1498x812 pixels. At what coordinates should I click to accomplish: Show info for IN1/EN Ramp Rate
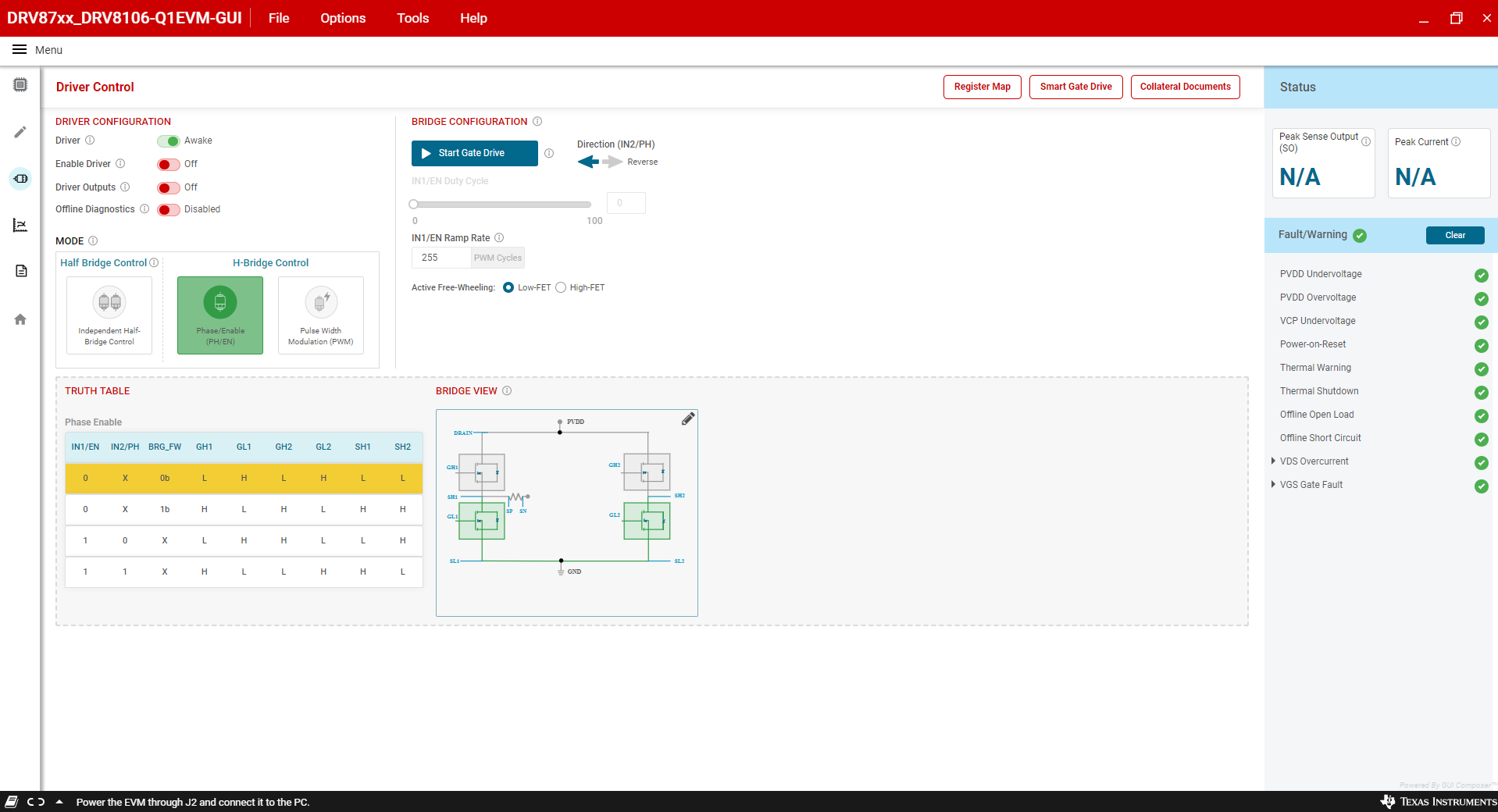tap(499, 238)
